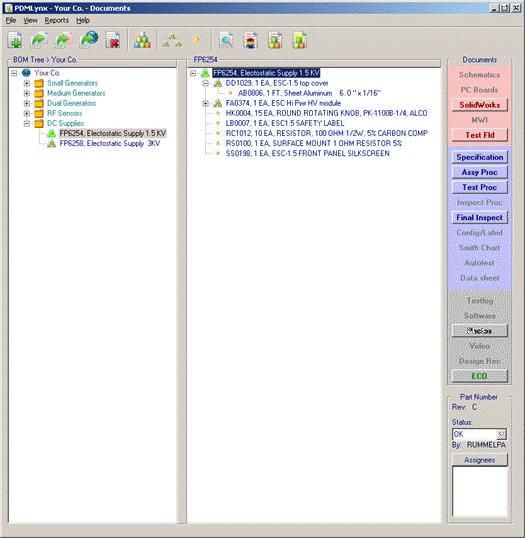Click the delete document red X icon
525x538 pixels.
(113, 40)
